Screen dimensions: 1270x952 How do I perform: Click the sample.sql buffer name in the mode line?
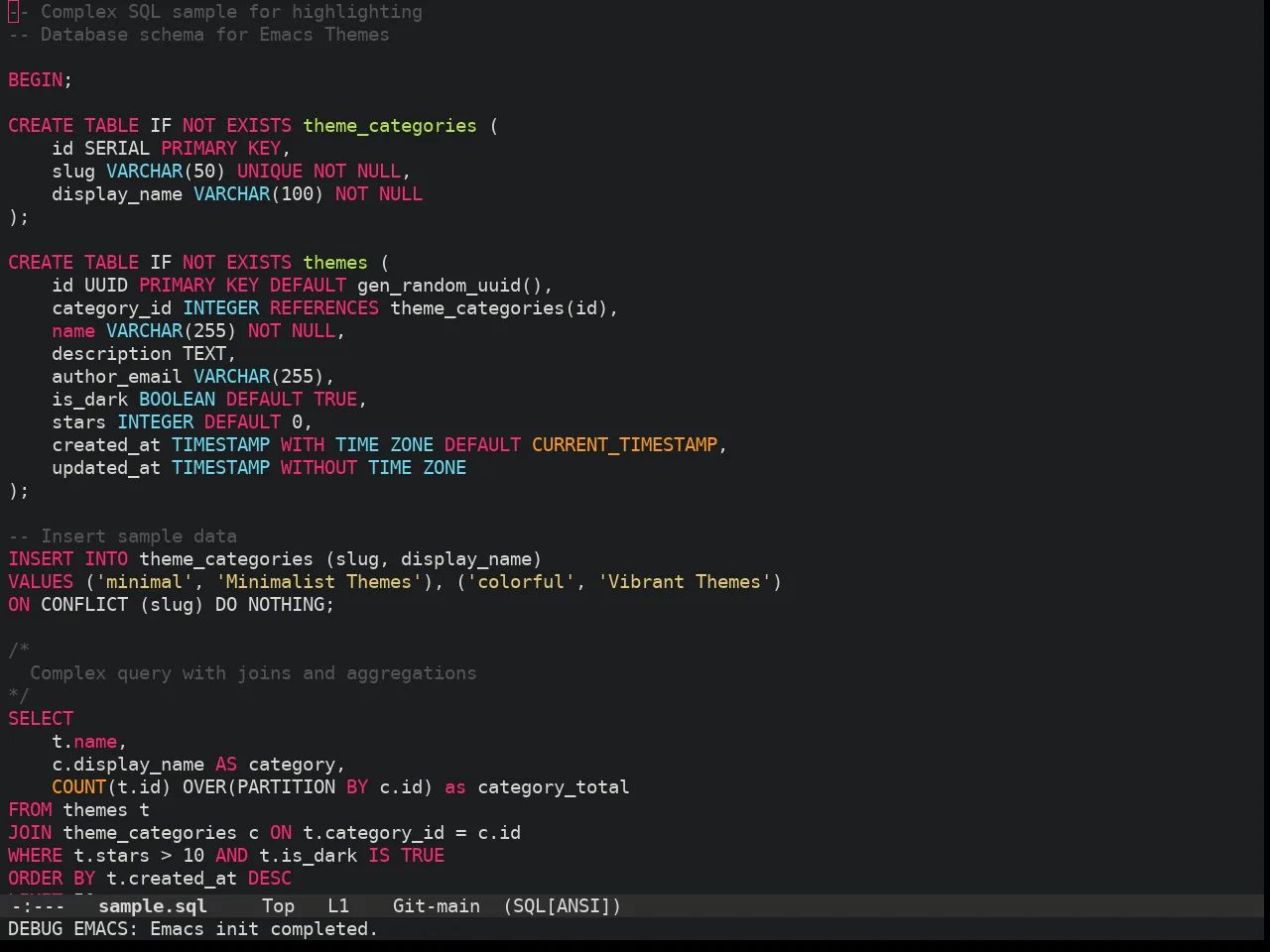click(153, 905)
